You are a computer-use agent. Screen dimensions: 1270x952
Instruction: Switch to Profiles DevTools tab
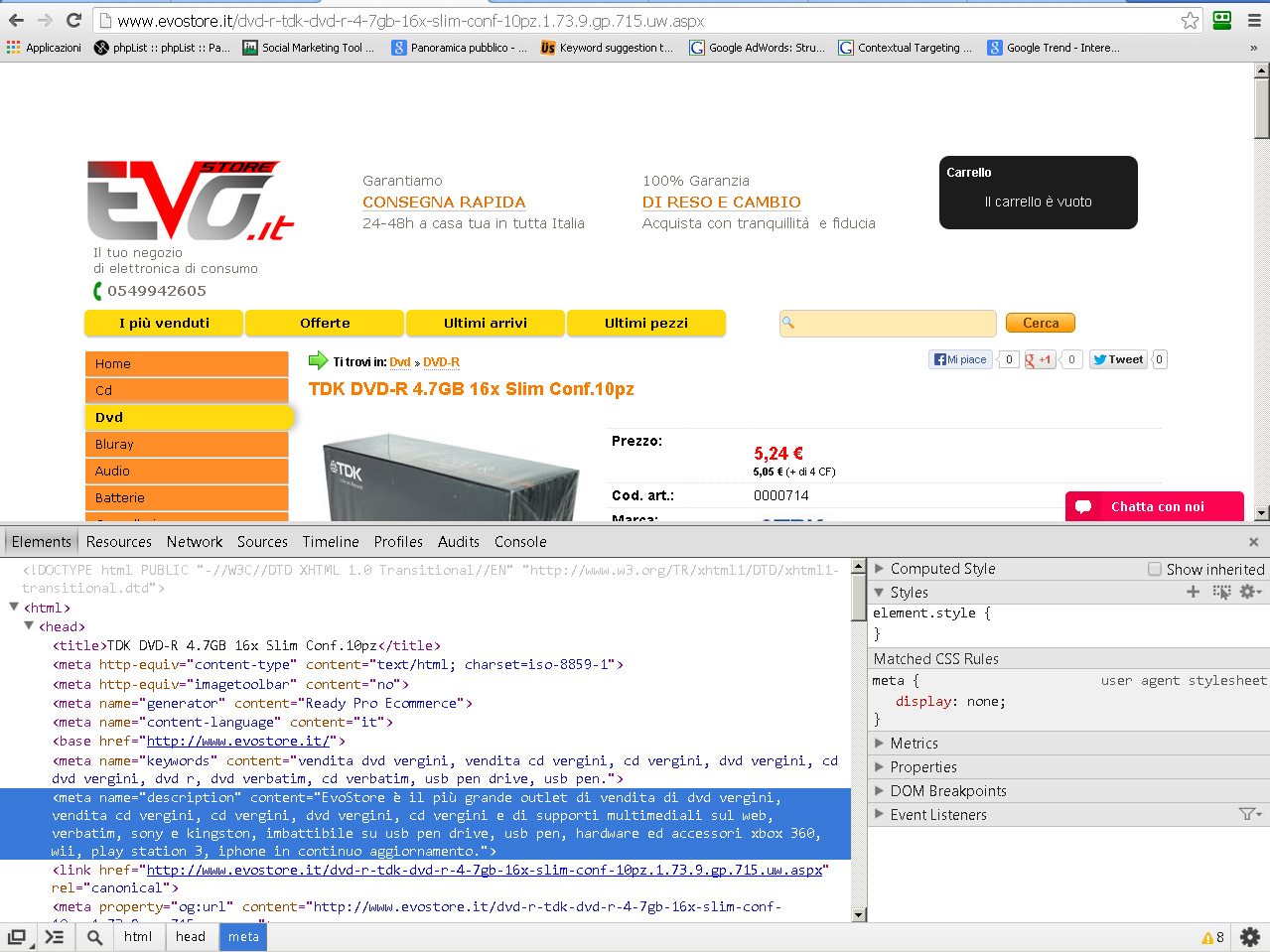pos(398,542)
